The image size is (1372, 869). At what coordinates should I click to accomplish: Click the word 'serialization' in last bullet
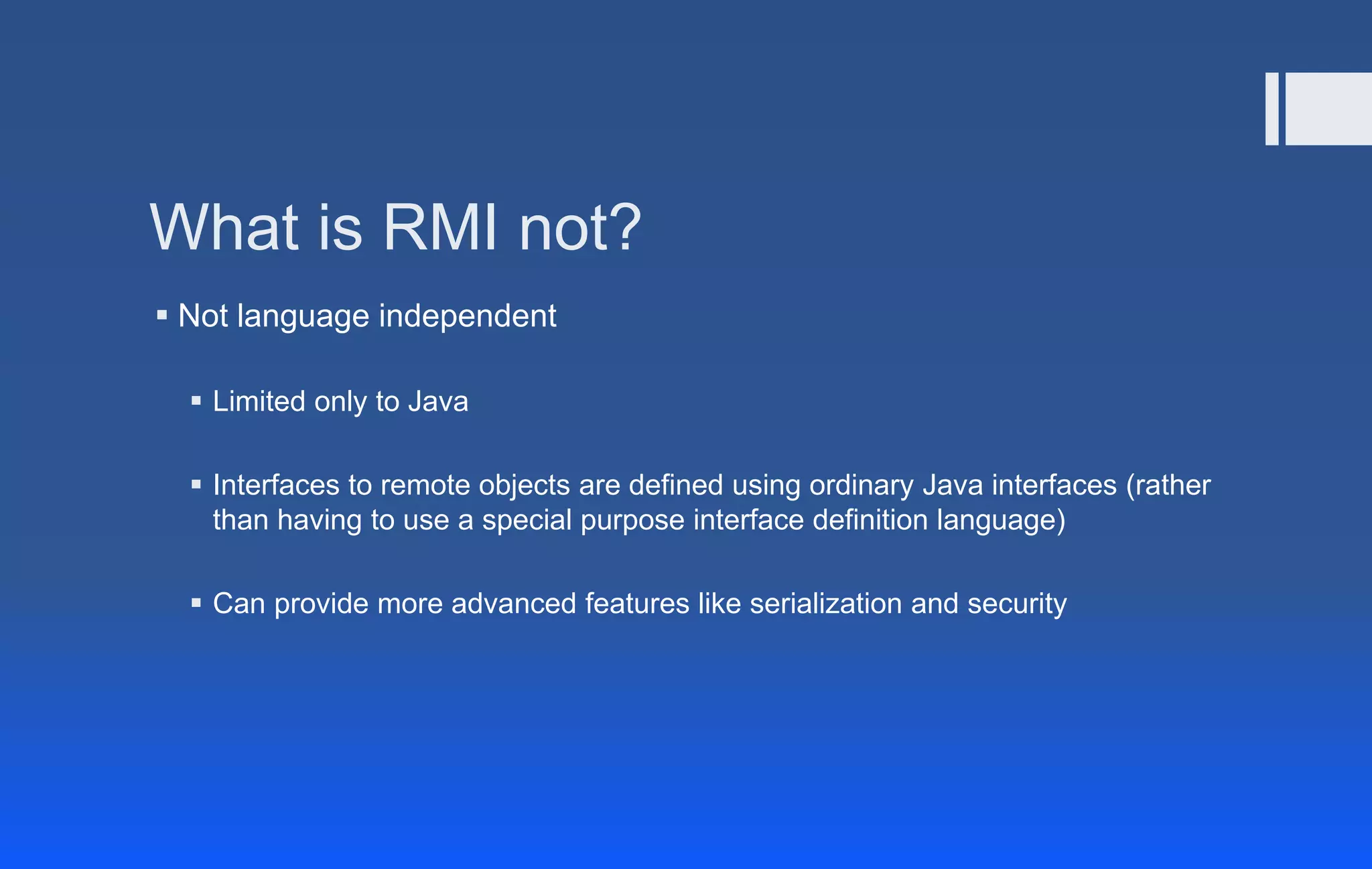point(825,604)
